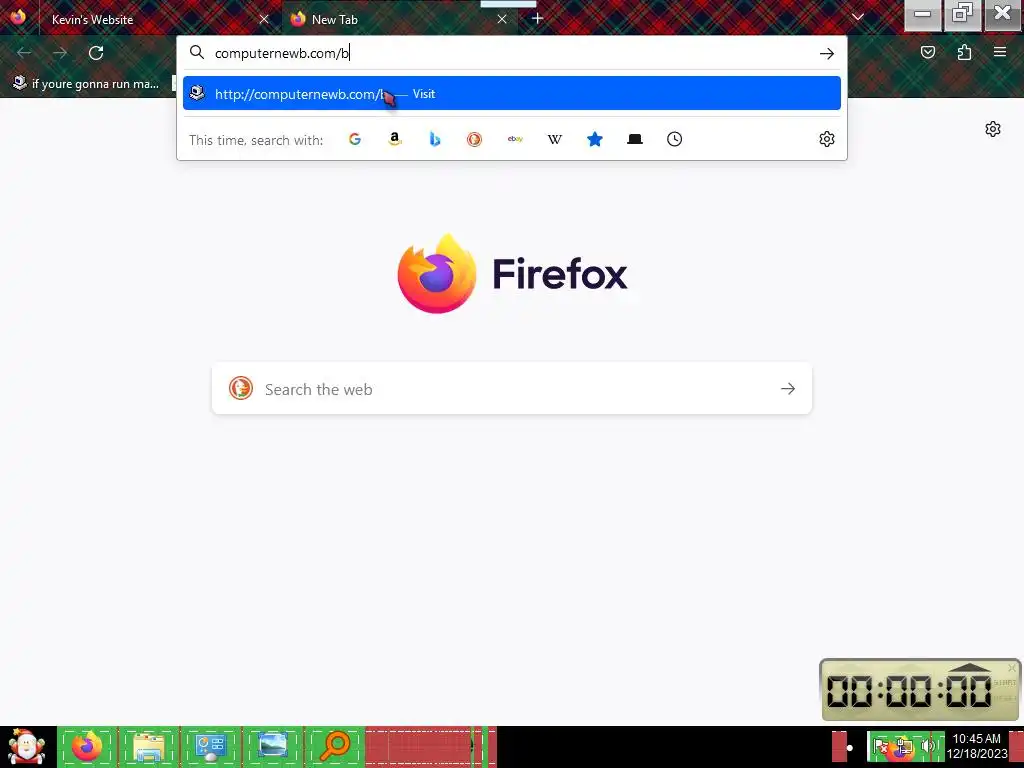
Task: Open the 'if youre gonna run ma...' bookmark
Action: click(x=86, y=84)
